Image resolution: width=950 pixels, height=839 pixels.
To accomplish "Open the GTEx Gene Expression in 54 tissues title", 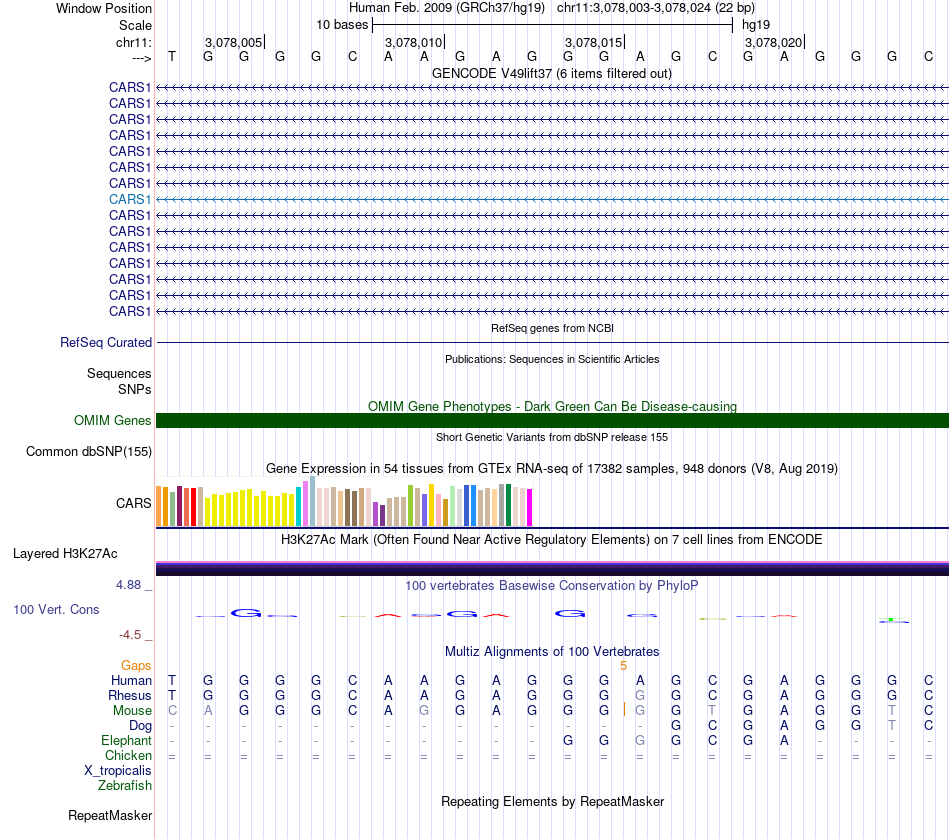I will click(552, 468).
